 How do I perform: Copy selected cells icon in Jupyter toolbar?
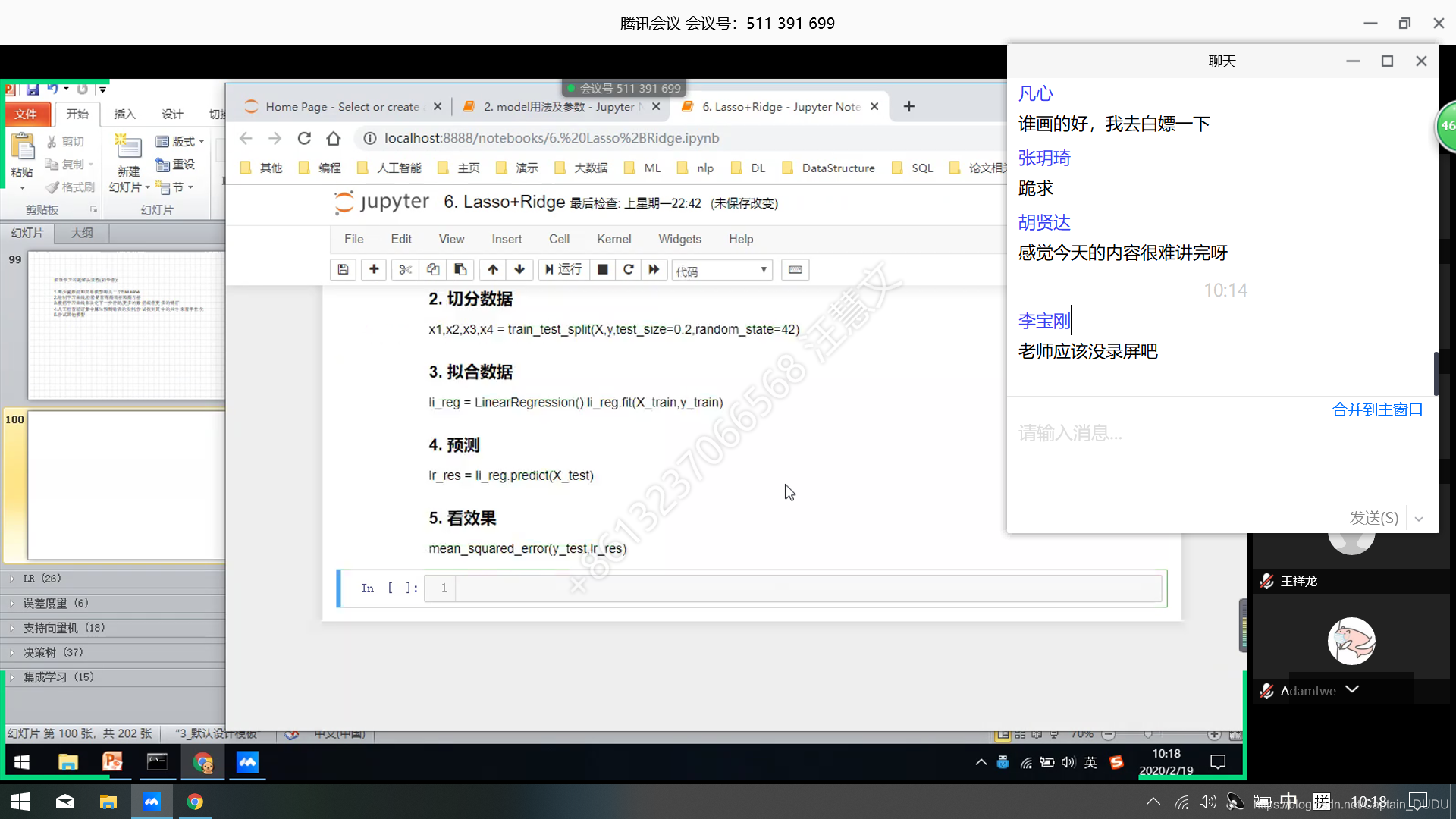coord(433,270)
